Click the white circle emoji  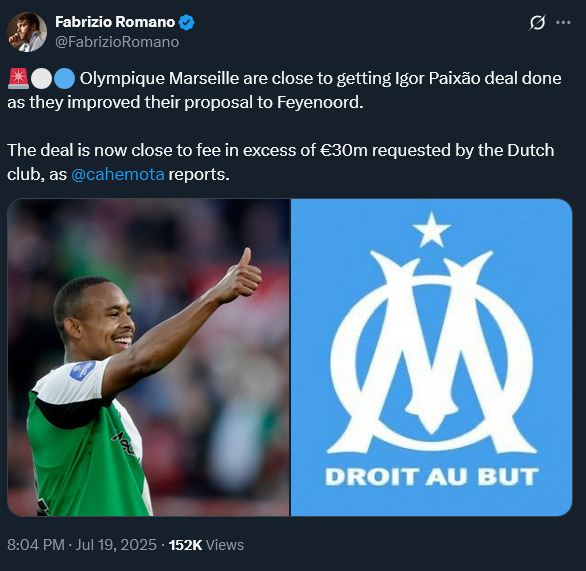click(x=41, y=79)
